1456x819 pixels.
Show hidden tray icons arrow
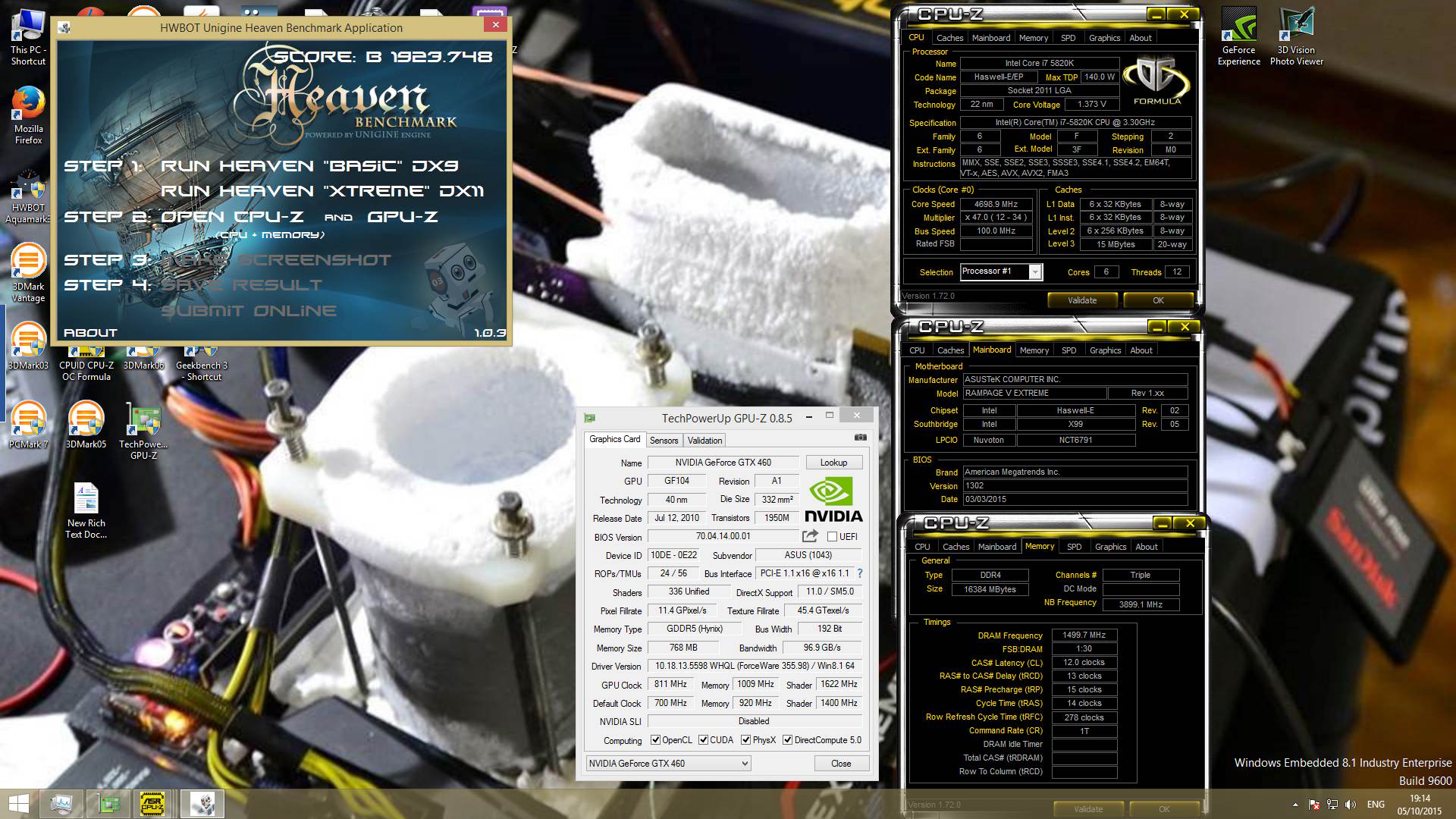click(1294, 805)
